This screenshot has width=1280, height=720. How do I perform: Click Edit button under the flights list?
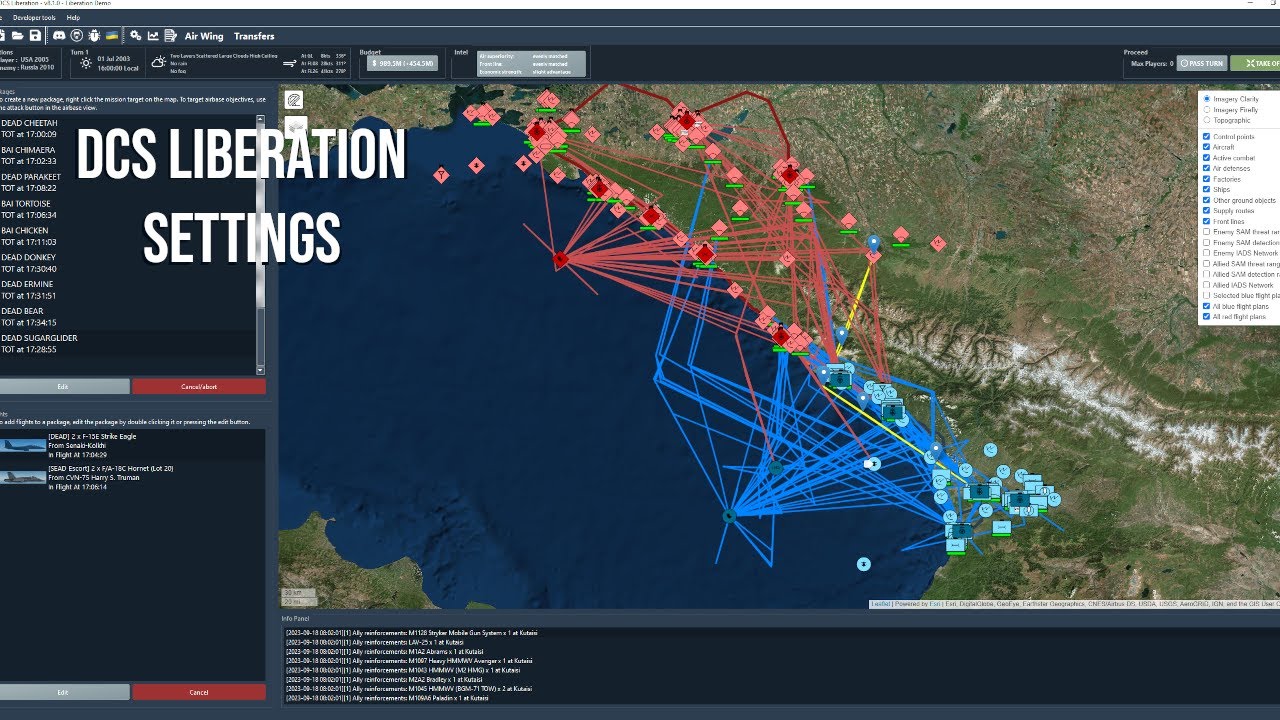click(64, 692)
